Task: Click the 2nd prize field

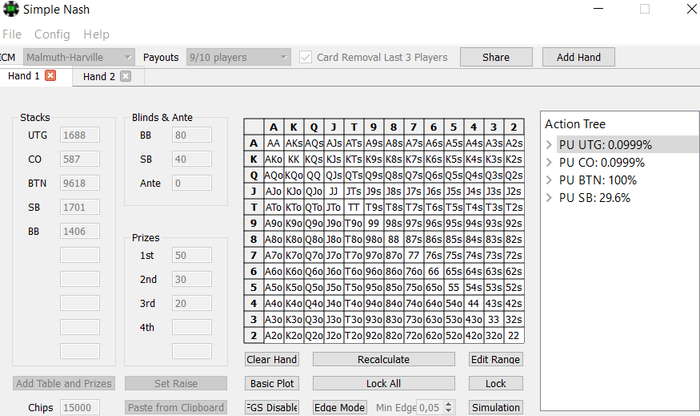Action: pyautogui.click(x=192, y=279)
